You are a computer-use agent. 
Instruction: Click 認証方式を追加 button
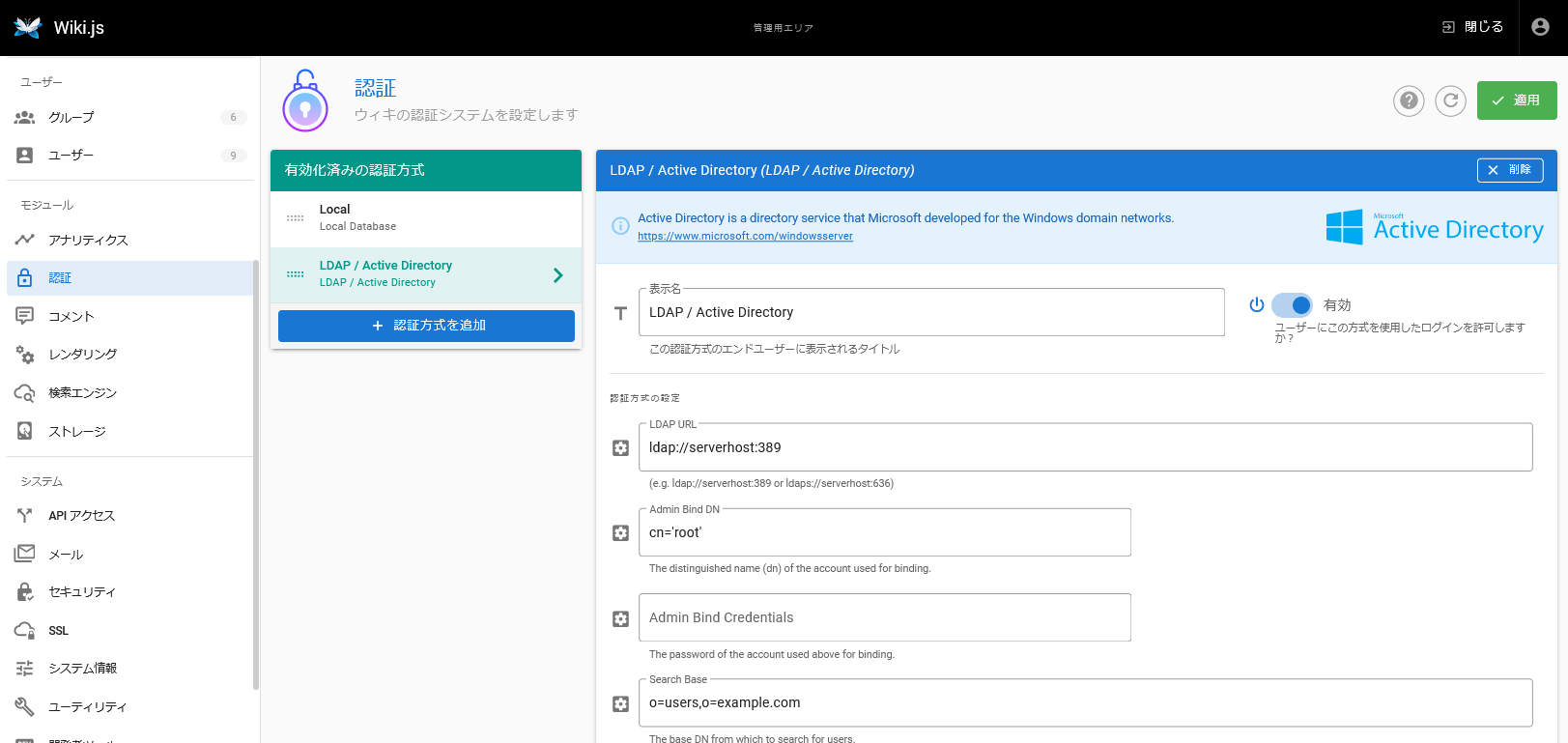tap(426, 326)
